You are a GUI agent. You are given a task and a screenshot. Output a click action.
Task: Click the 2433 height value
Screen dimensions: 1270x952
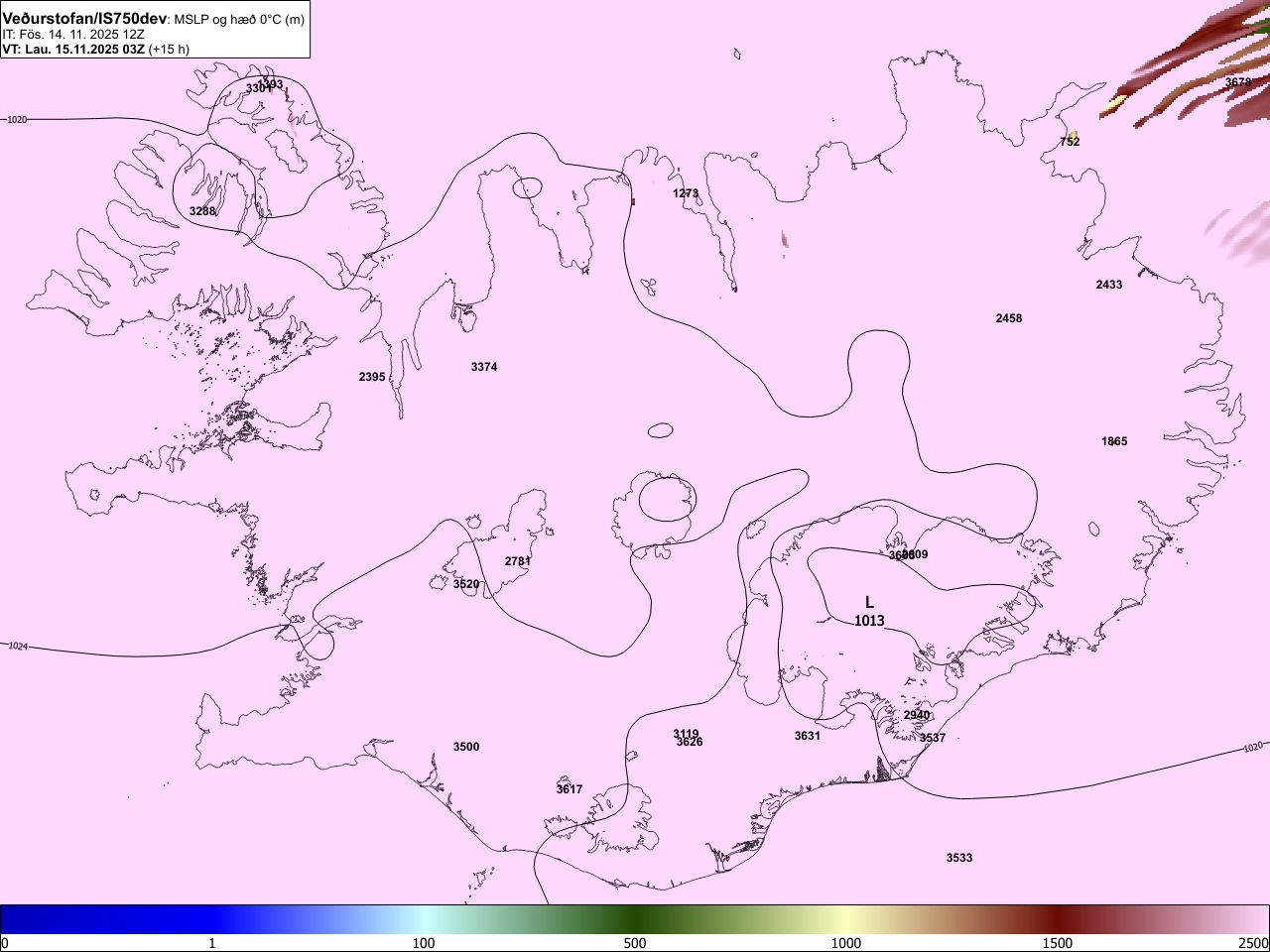tap(1109, 285)
